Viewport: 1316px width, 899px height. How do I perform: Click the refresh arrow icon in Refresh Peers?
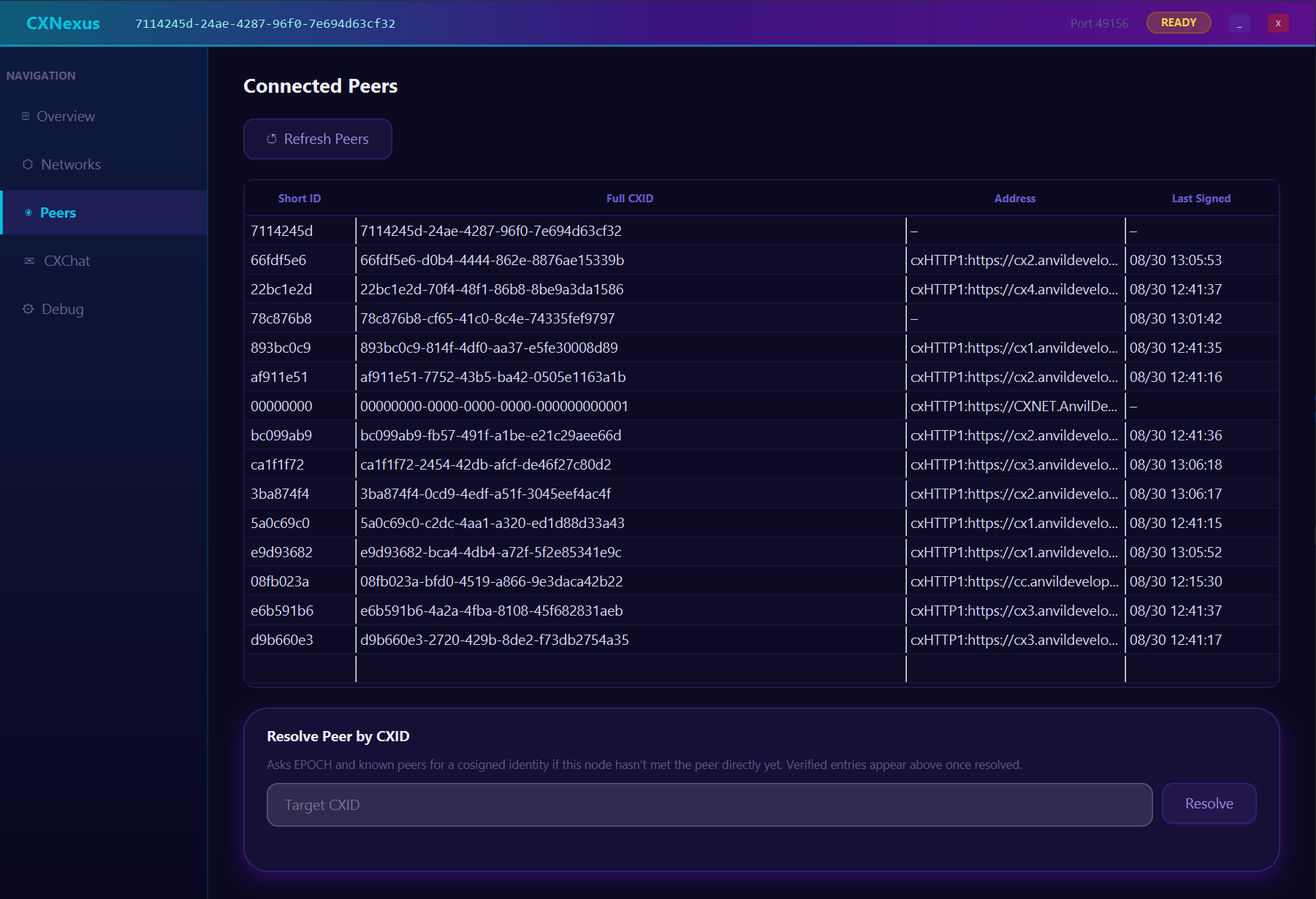tap(272, 139)
